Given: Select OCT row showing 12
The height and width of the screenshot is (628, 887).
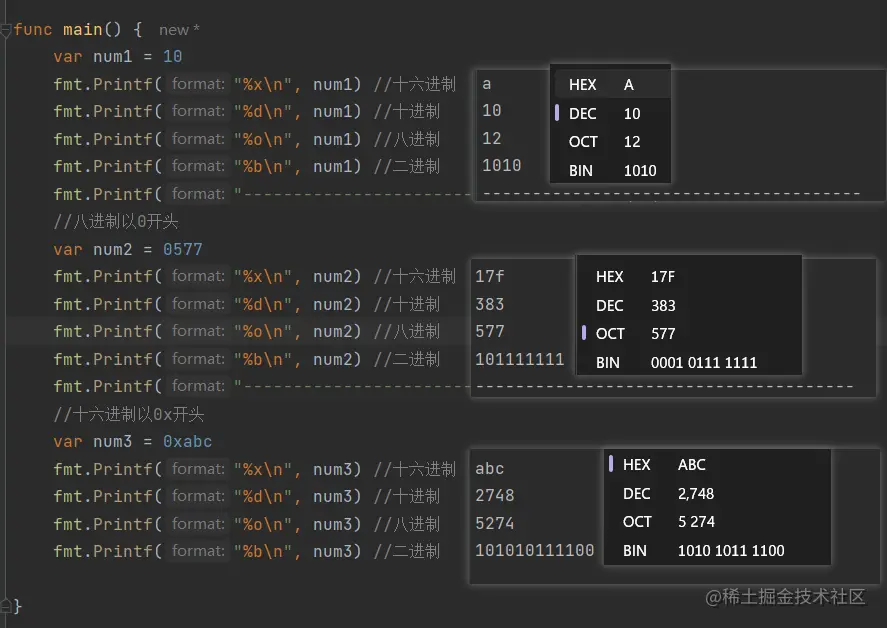Looking at the screenshot, I should pos(609,142).
